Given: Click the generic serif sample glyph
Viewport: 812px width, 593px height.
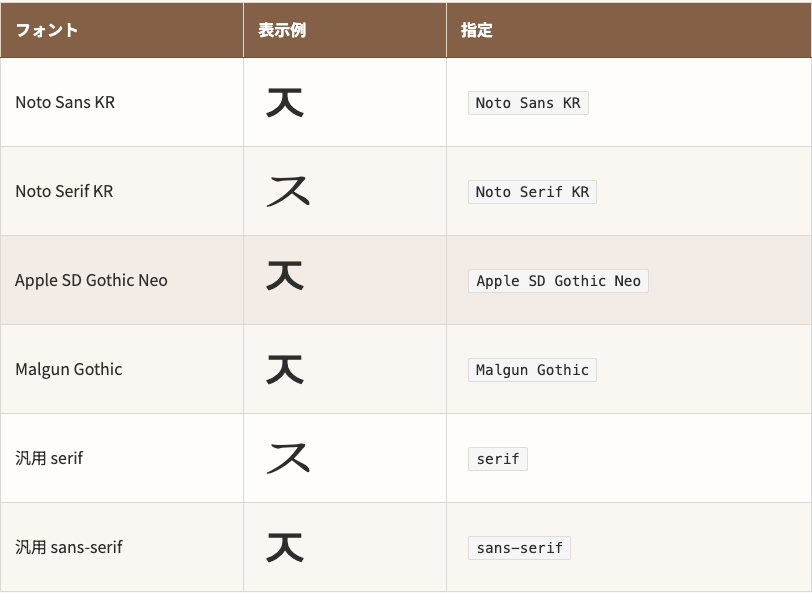Looking at the screenshot, I should [x=288, y=458].
